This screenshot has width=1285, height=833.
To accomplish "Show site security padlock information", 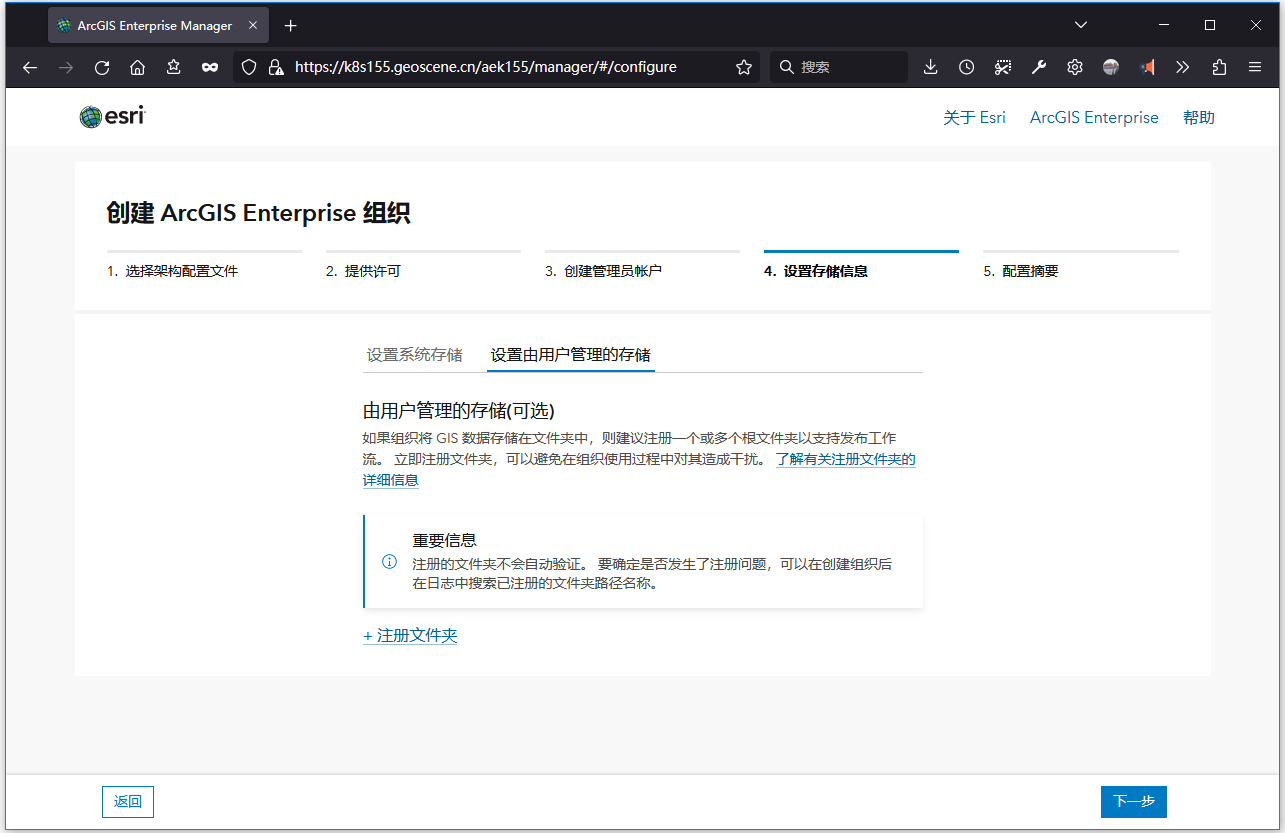I will tap(276, 67).
